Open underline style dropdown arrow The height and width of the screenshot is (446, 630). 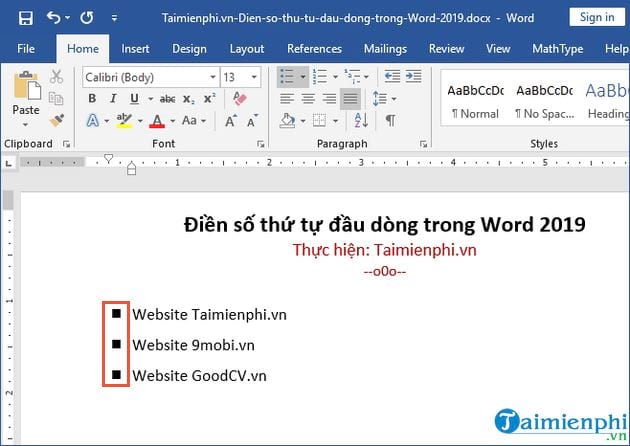point(150,98)
